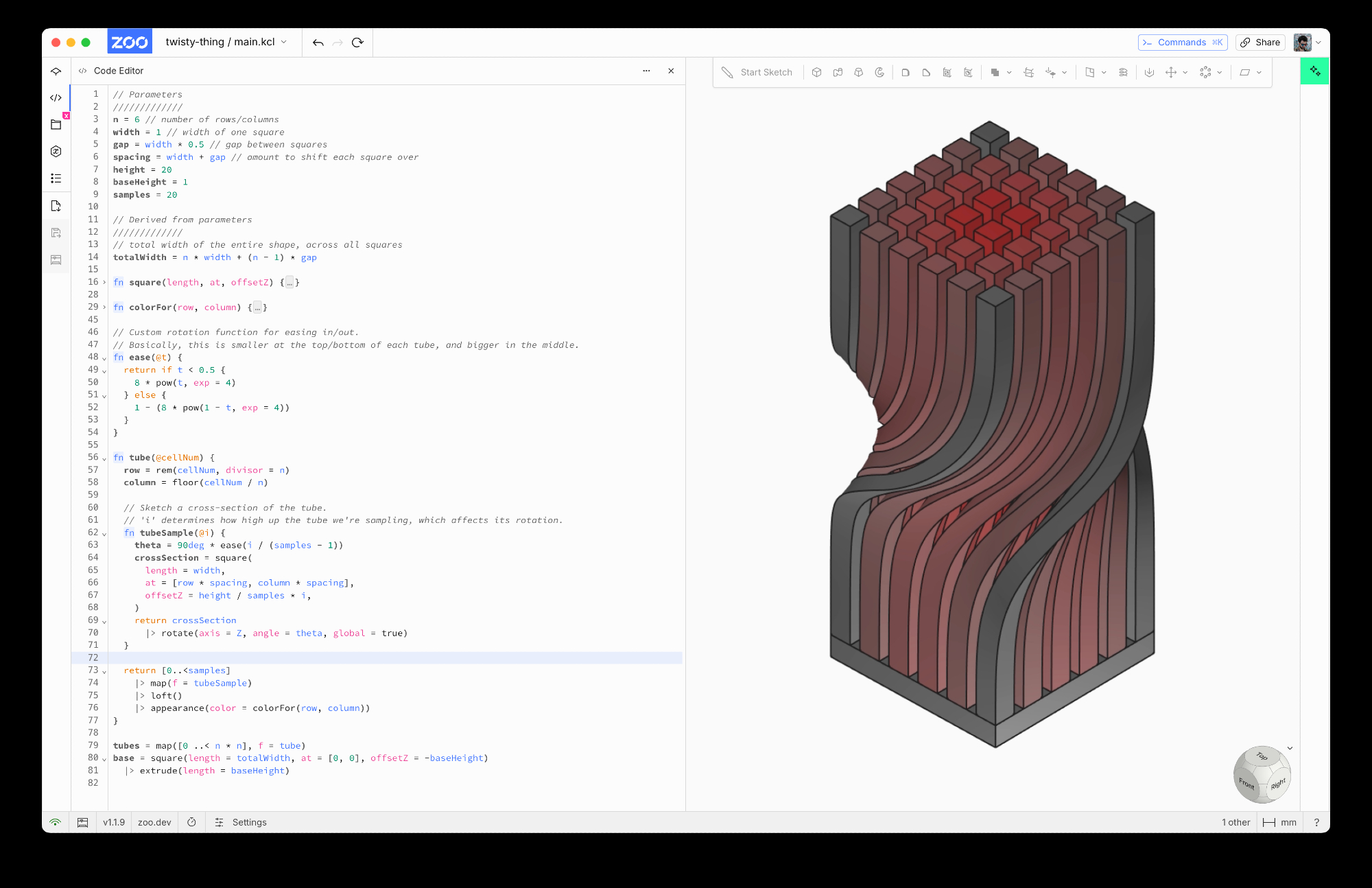Open the Code Editor three-dot menu

click(646, 71)
